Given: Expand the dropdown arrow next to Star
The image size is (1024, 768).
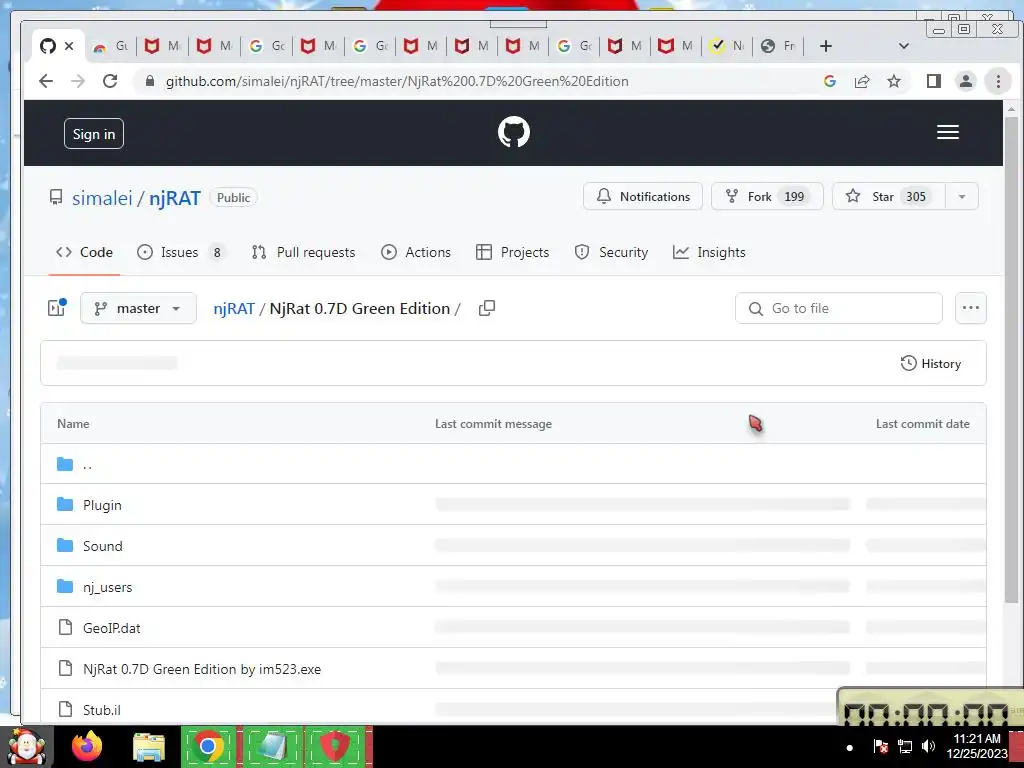Looking at the screenshot, I should tap(962, 197).
